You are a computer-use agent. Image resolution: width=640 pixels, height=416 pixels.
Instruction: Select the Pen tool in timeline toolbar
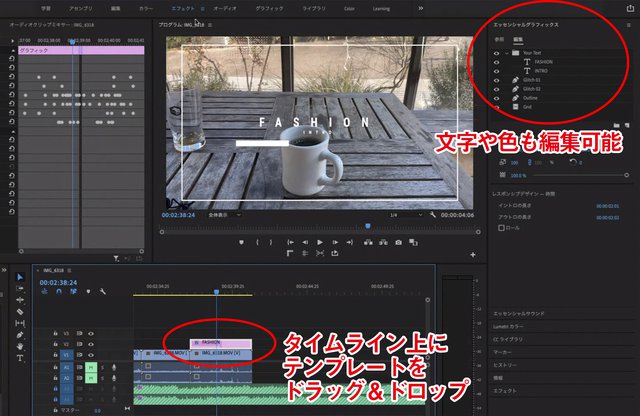pos(20,335)
